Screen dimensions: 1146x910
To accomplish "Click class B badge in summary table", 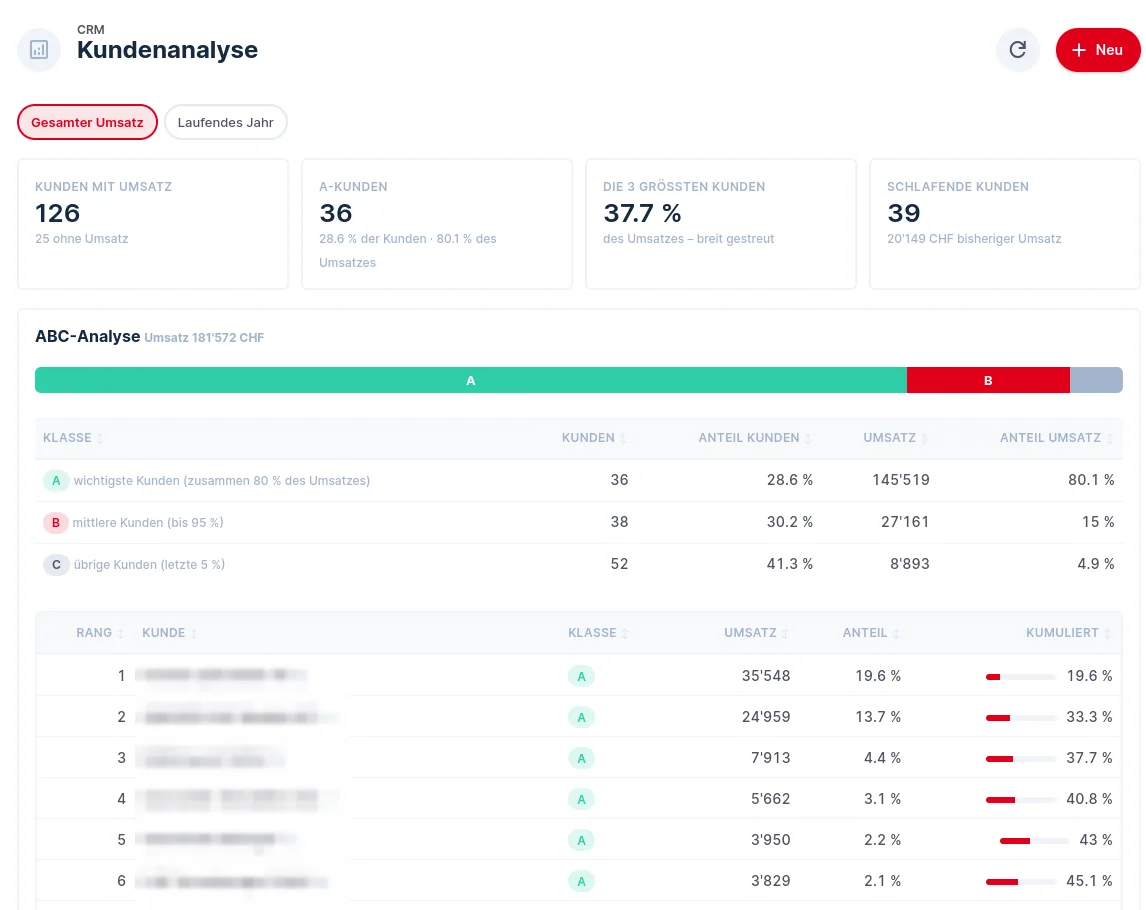I will pyautogui.click(x=56, y=523).
